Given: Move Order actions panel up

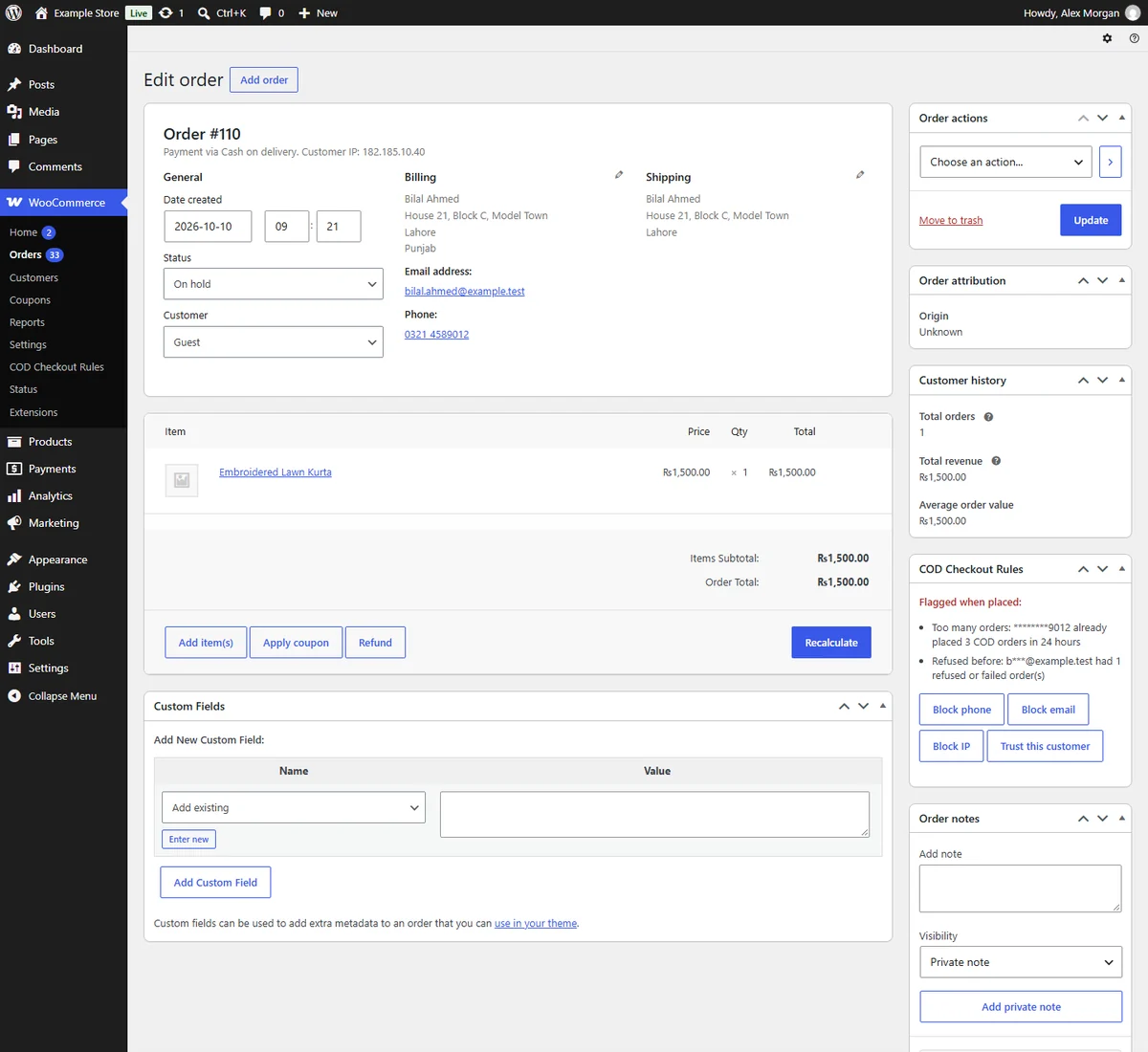Looking at the screenshot, I should click(1083, 119).
